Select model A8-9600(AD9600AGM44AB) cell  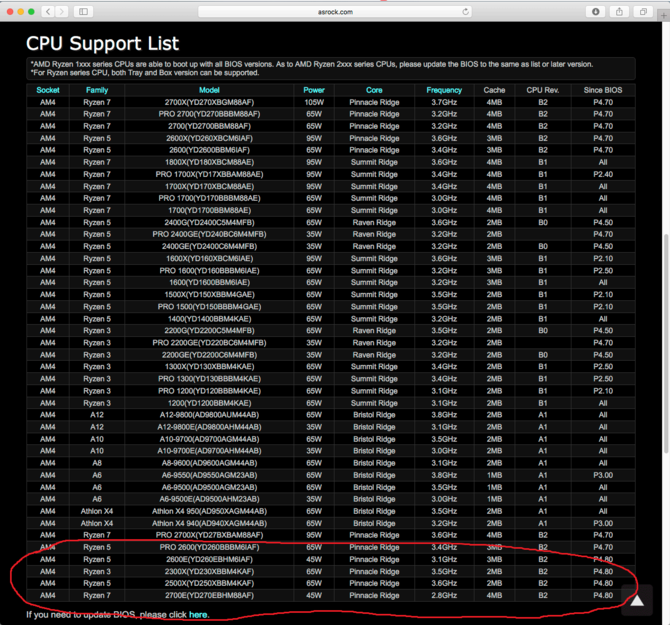[209, 463]
